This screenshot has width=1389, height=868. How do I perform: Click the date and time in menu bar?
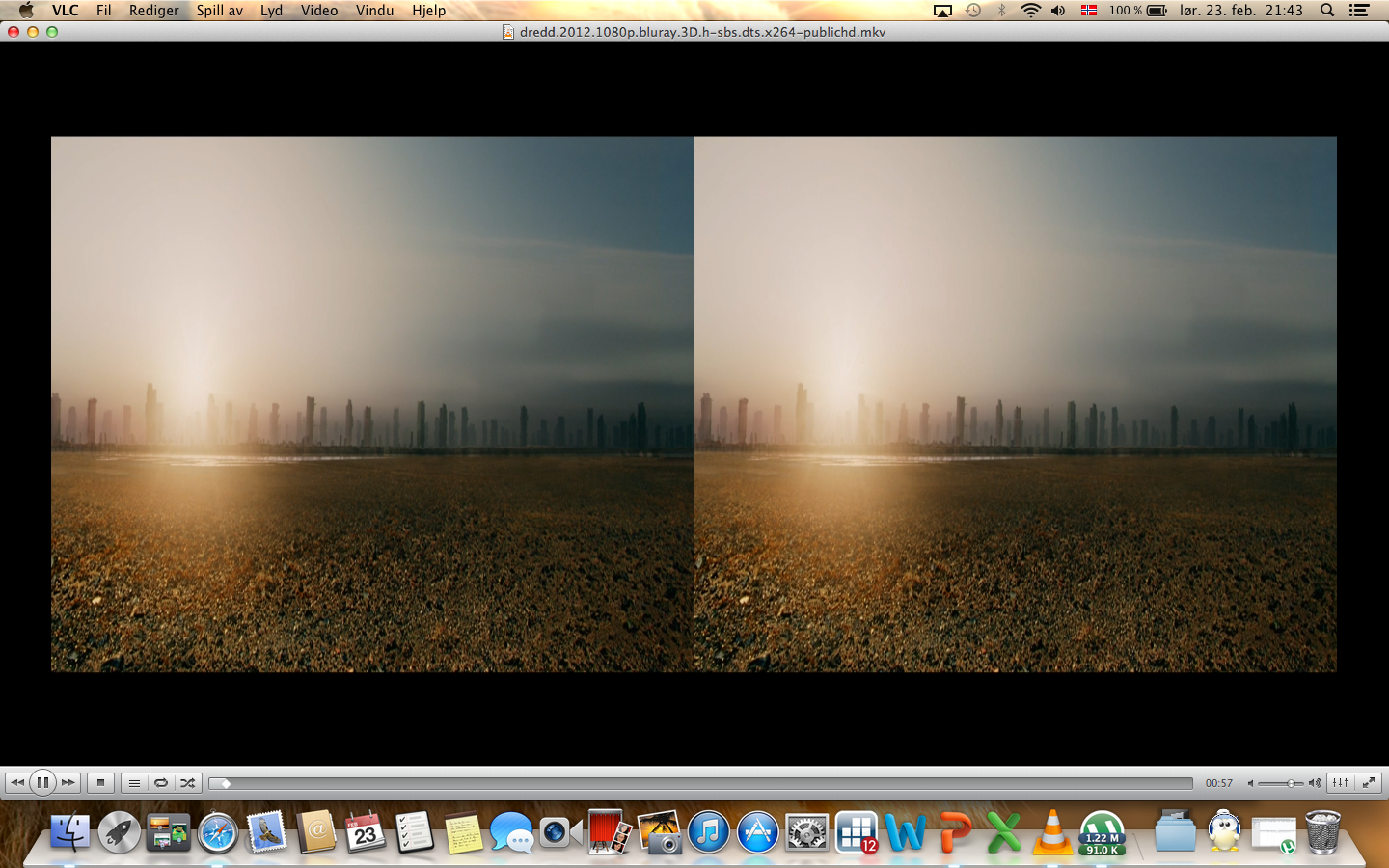pos(1240,11)
